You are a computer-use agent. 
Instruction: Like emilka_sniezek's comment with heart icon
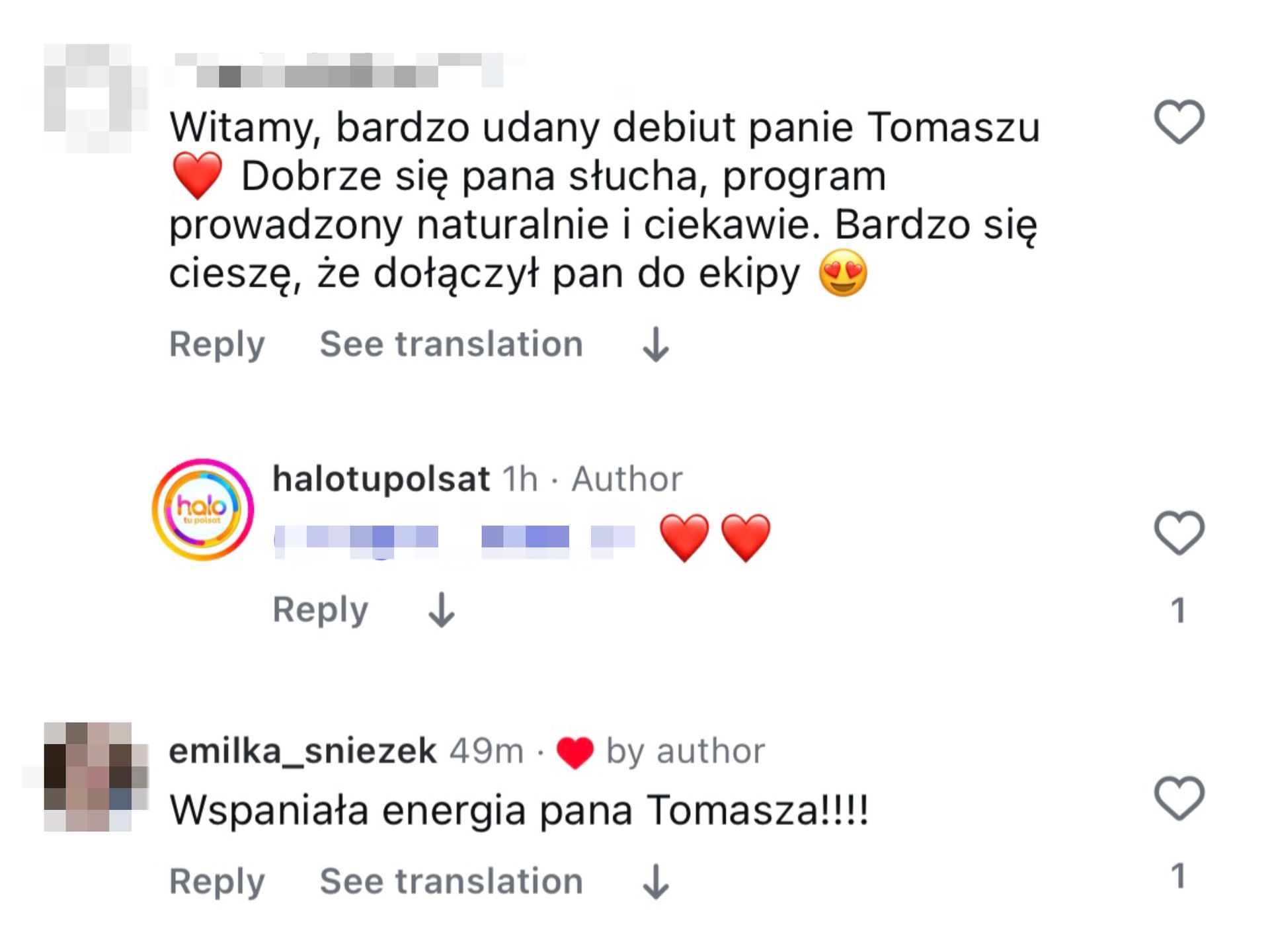[x=1179, y=798]
